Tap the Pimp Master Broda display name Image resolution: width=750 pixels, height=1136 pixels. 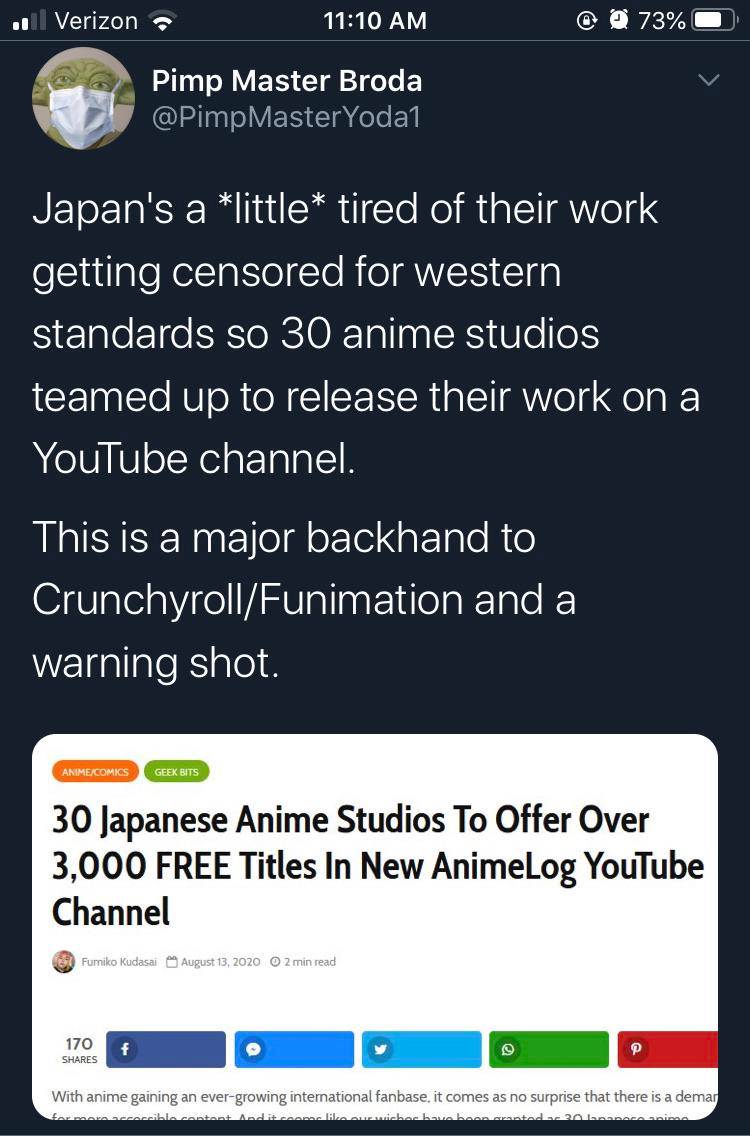pyautogui.click(x=287, y=81)
